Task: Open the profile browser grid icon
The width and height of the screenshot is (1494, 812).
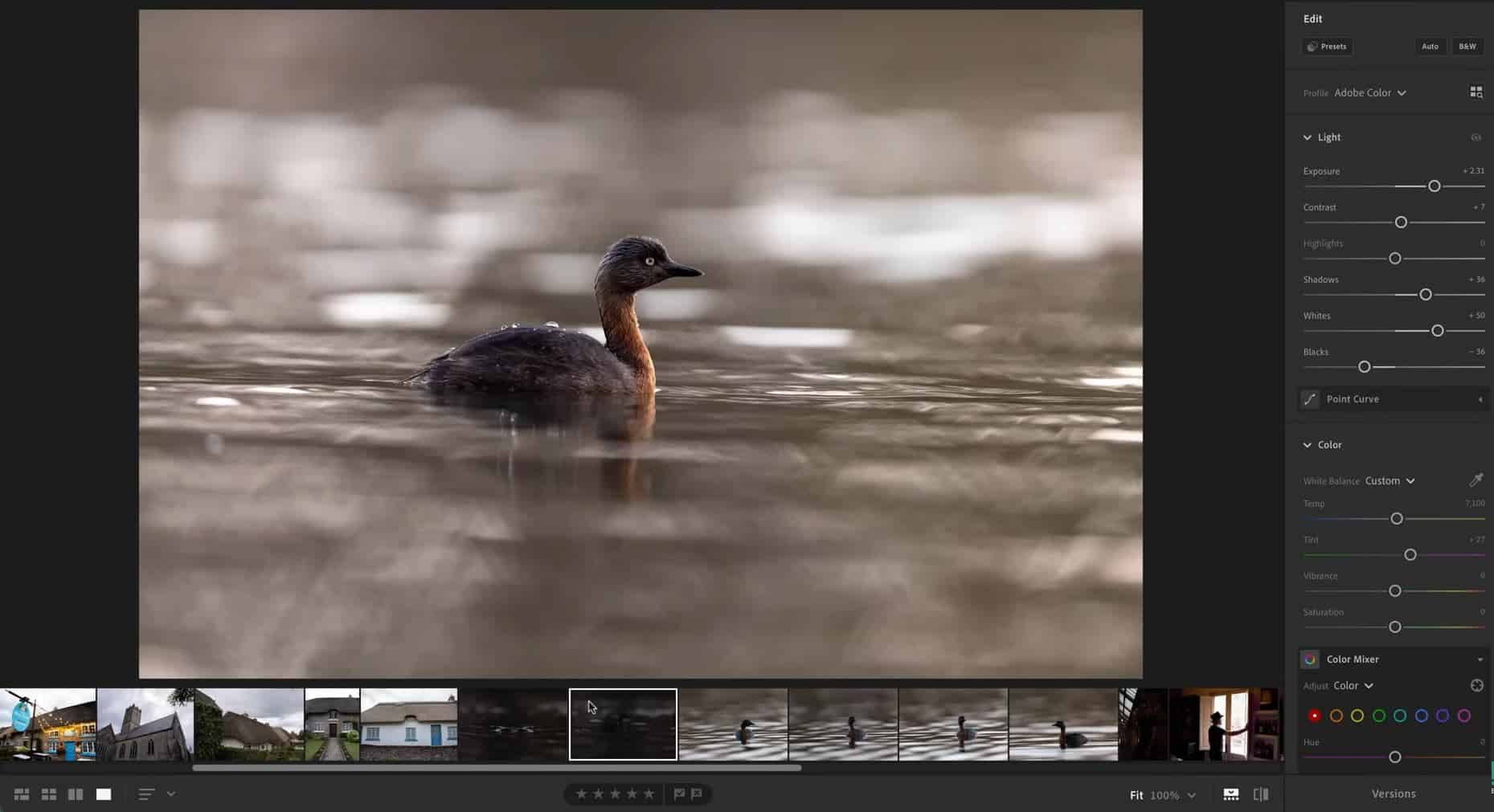Action: pyautogui.click(x=1476, y=92)
